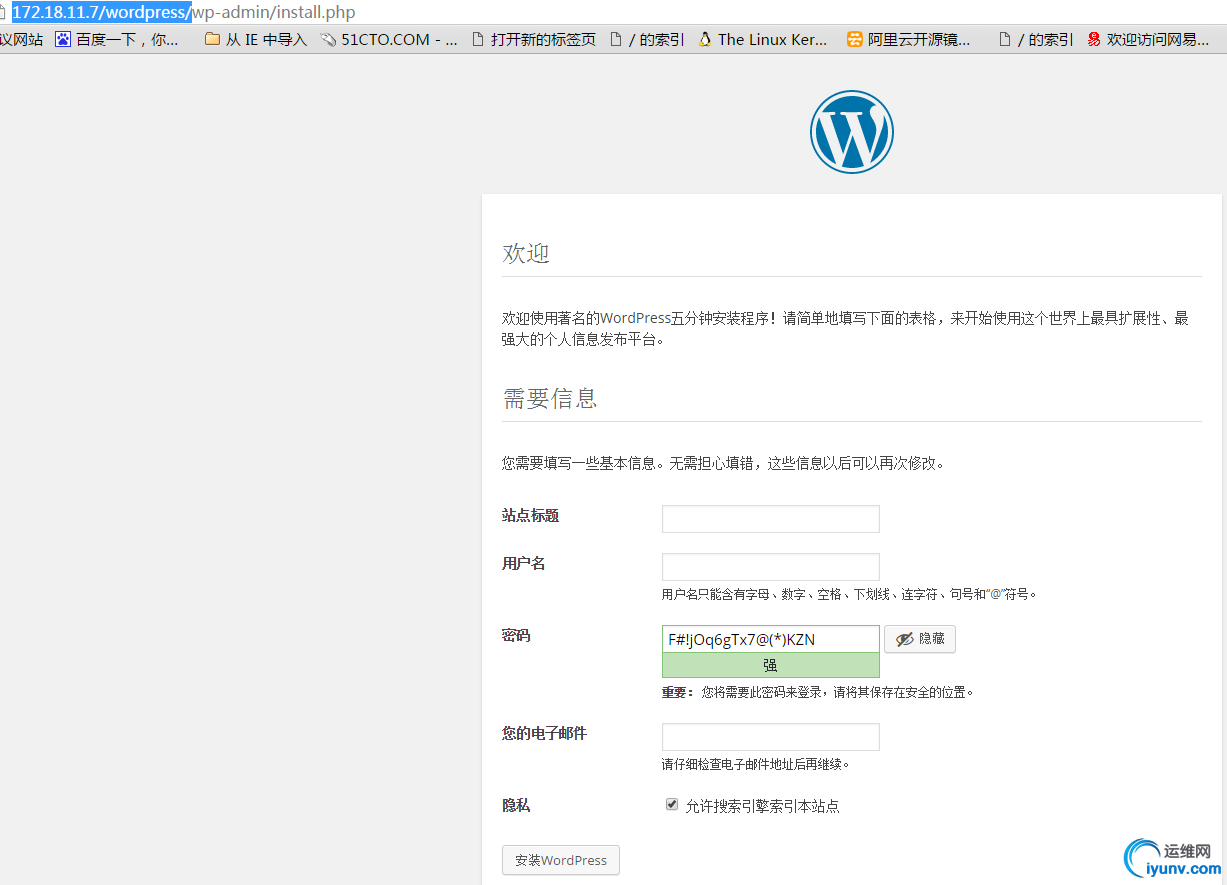Viewport: 1227px width, 885px height.
Task: Open the 51CTO.COM bookmark
Action: (x=389, y=40)
